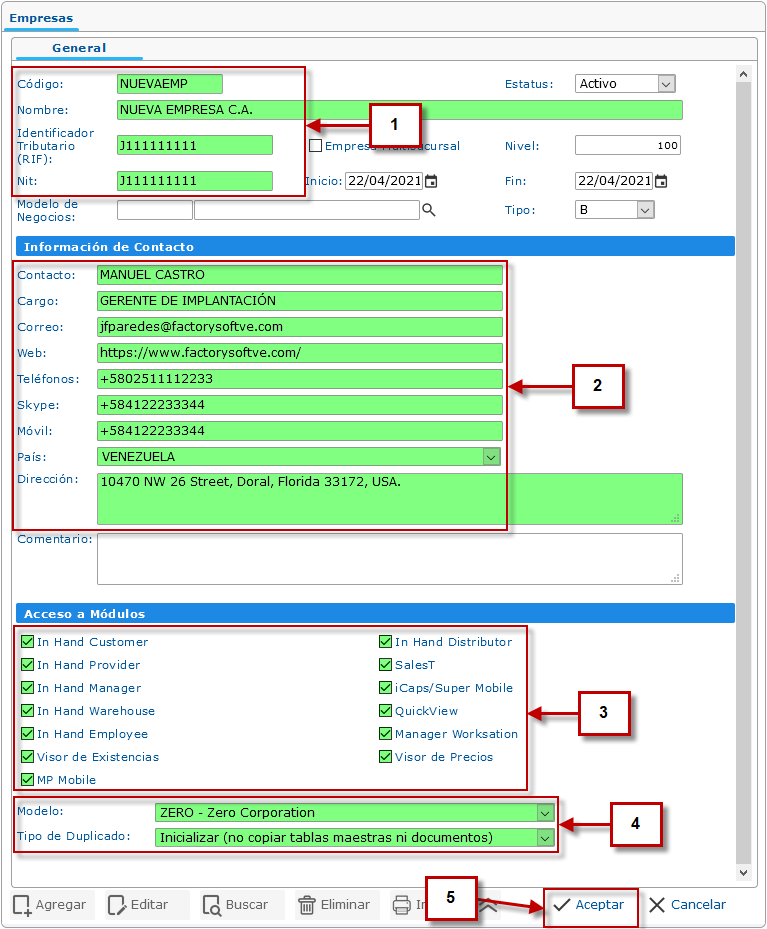Uncheck In Hand Distributor module
This screenshot has width=767, height=929.
(386, 642)
